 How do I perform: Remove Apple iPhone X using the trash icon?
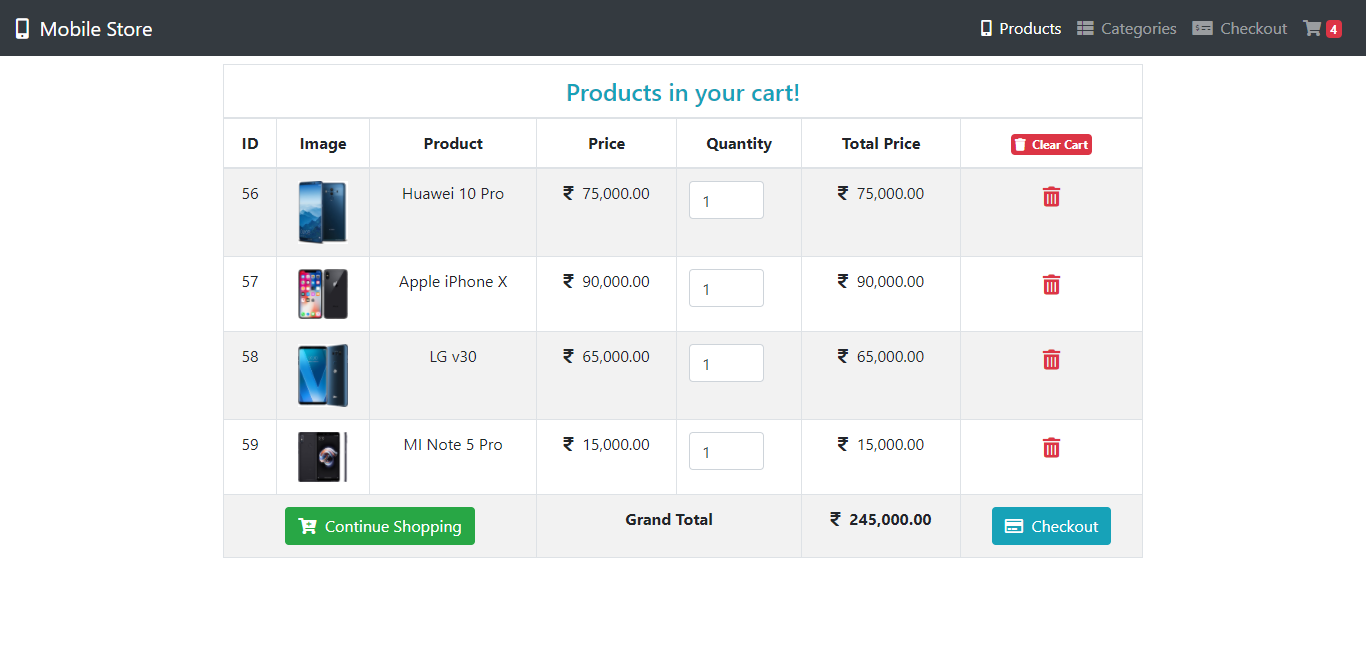pos(1051,284)
